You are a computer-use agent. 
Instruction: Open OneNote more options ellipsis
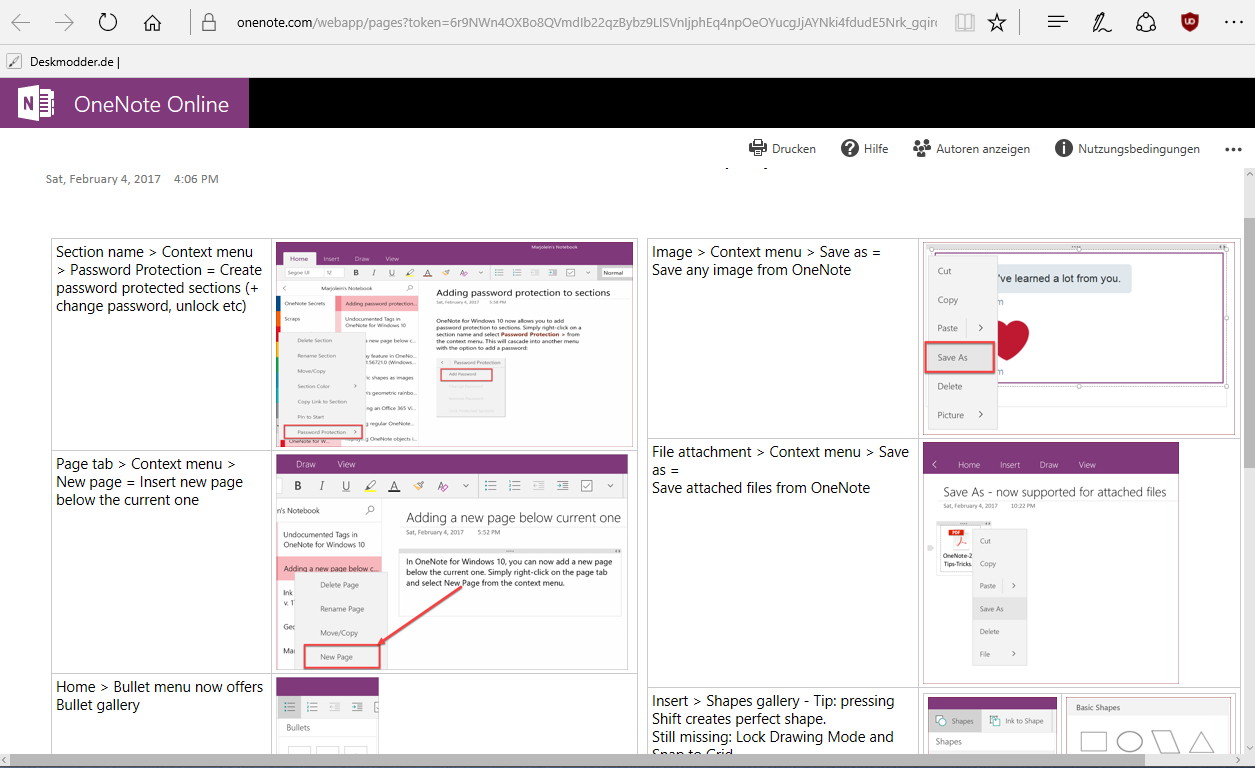coord(1233,149)
